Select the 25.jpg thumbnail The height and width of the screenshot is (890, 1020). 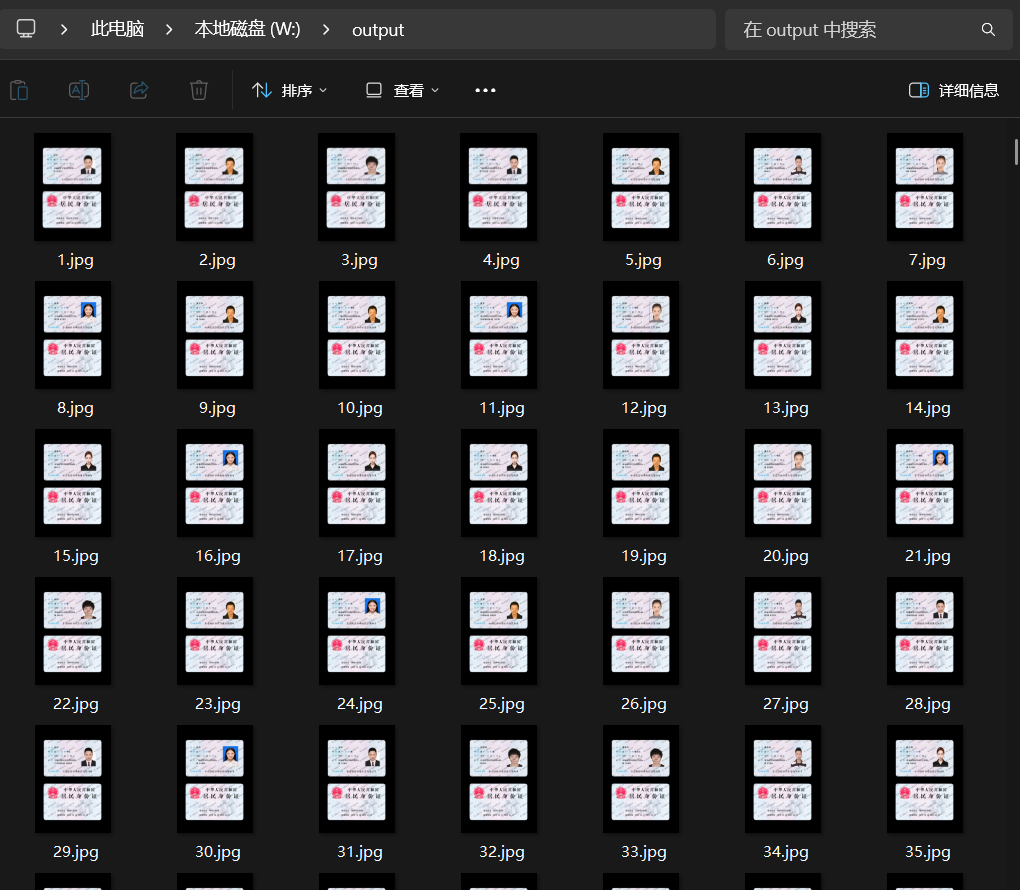(498, 631)
